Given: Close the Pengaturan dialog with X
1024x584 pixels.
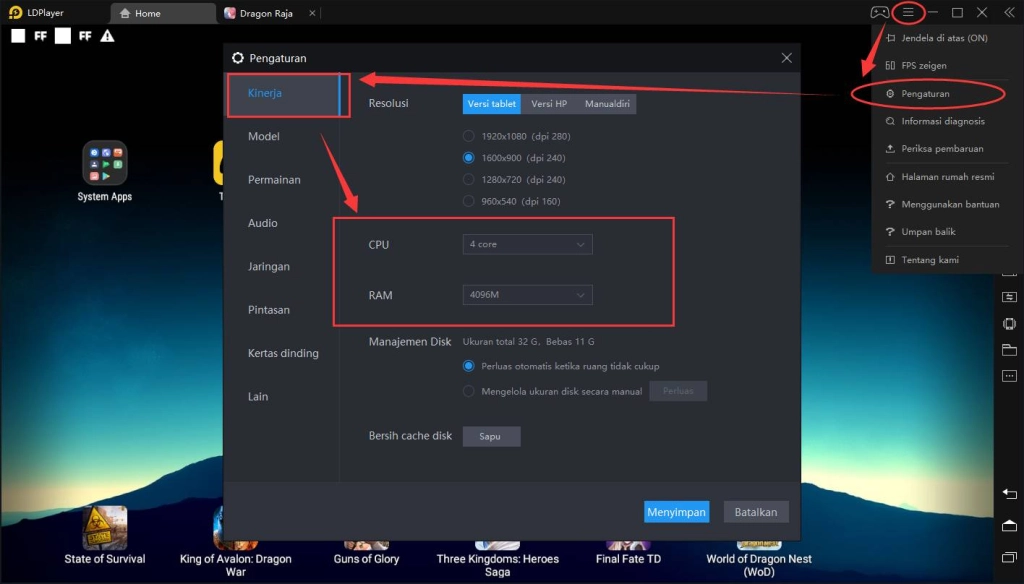Looking at the screenshot, I should [x=786, y=58].
